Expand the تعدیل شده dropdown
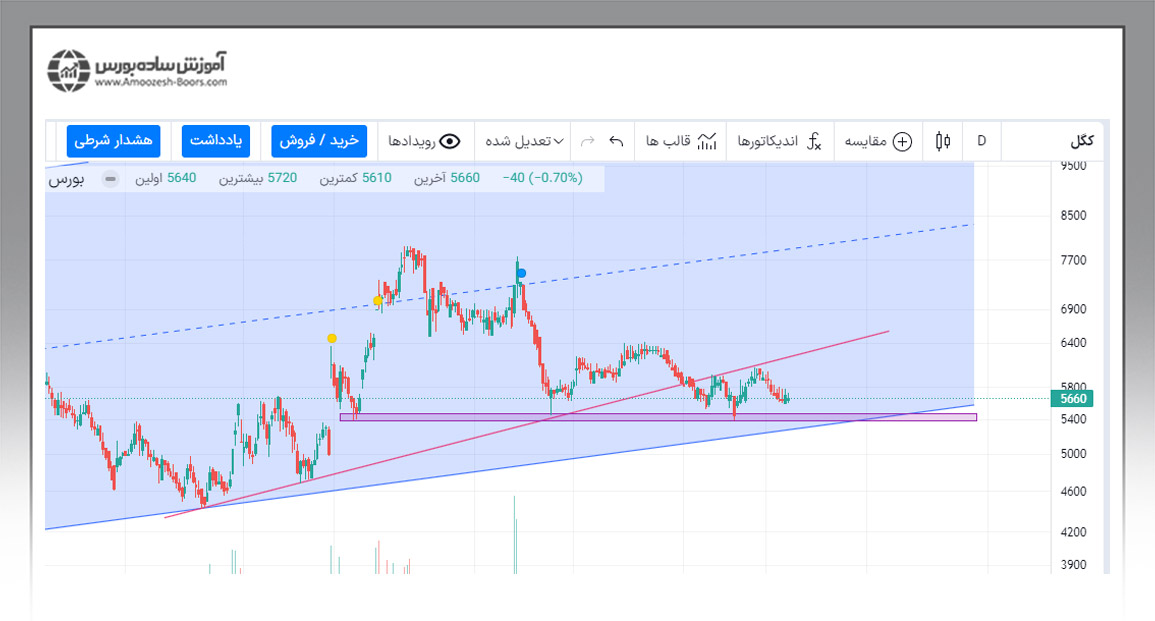 tap(524, 141)
